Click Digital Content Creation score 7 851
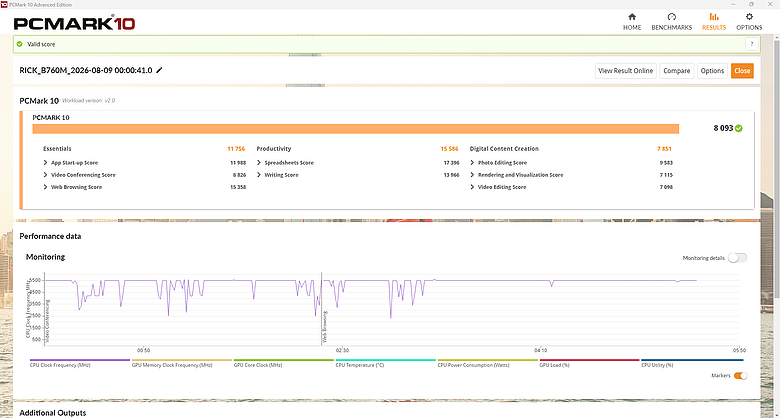Image resolution: width=780 pixels, height=418 pixels. [665, 149]
